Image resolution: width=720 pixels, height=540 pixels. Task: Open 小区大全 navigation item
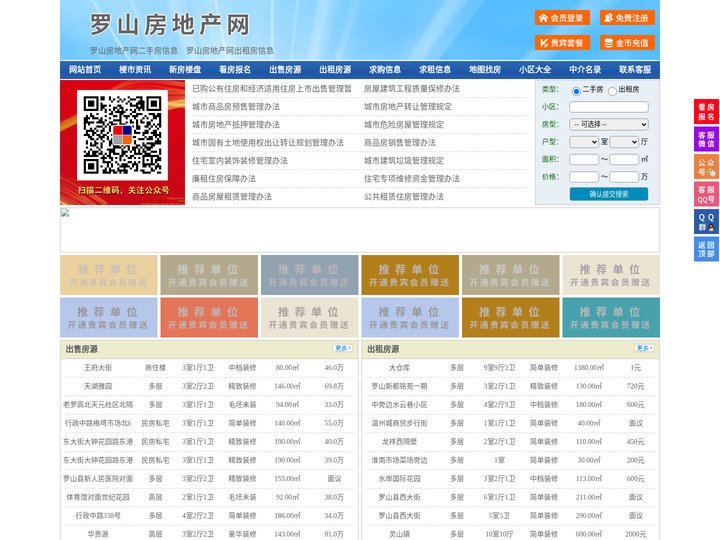pos(535,70)
